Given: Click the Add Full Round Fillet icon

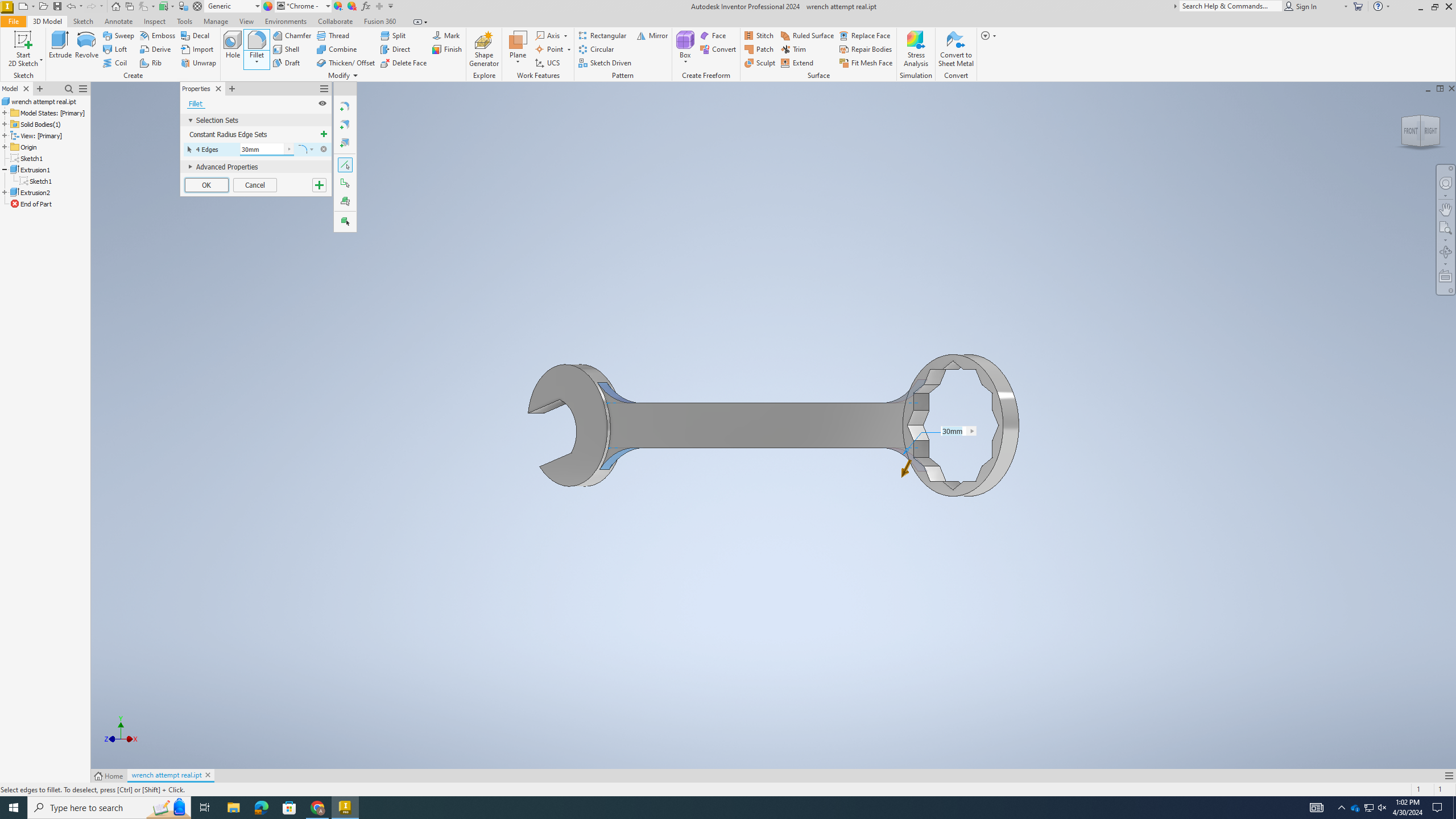Looking at the screenshot, I should pyautogui.click(x=345, y=143).
